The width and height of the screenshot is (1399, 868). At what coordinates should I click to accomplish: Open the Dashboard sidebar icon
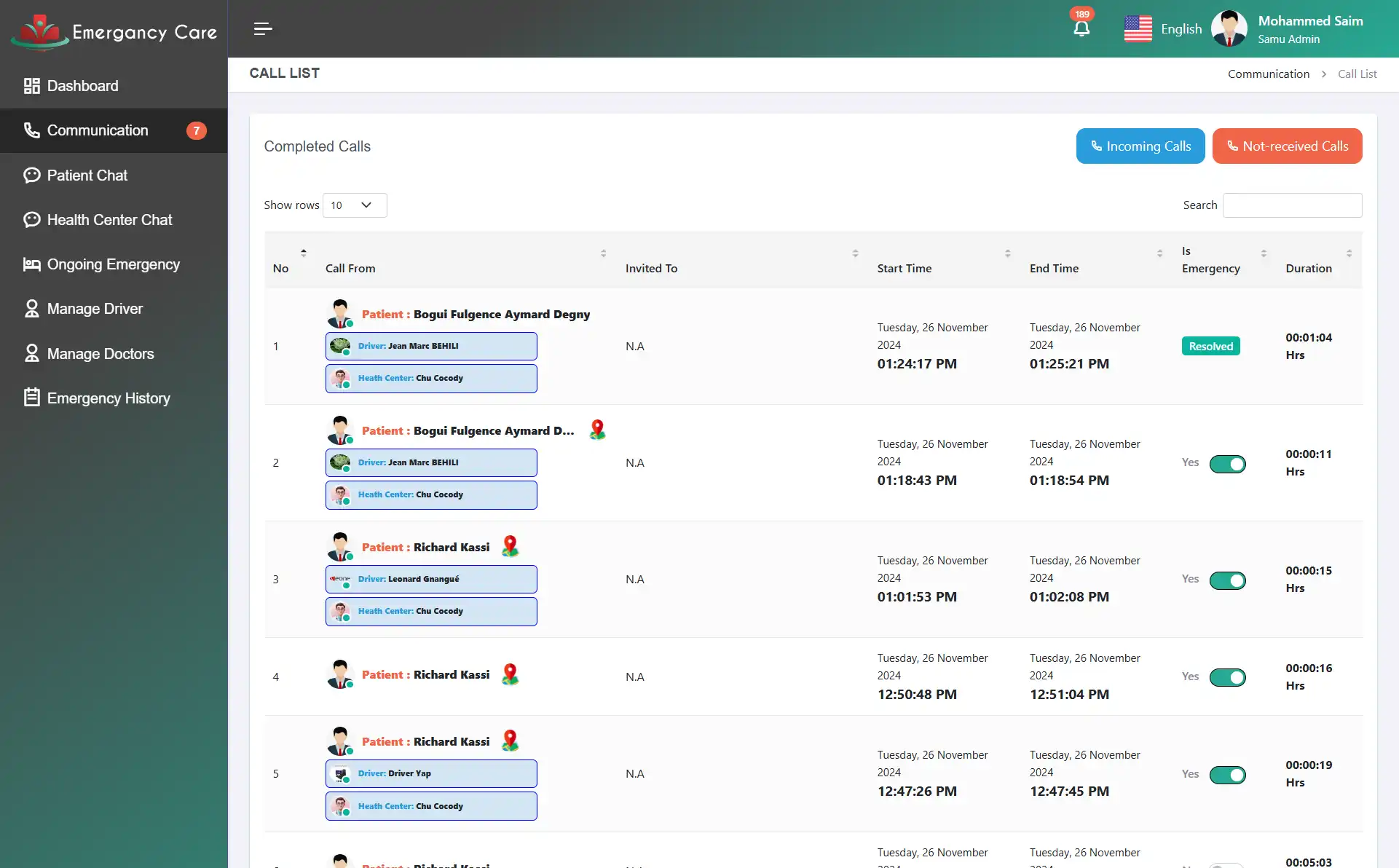tap(31, 85)
